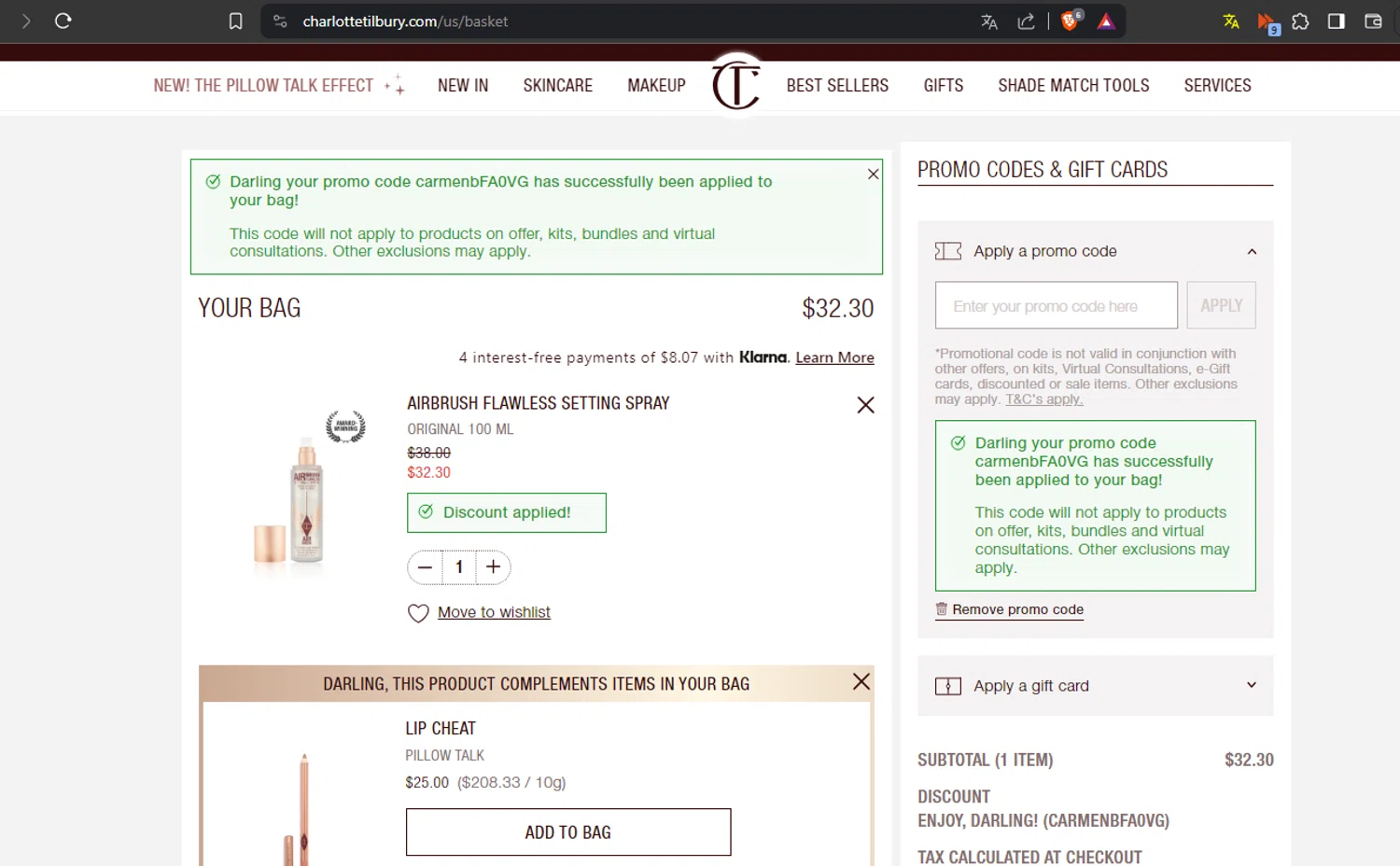Dismiss the promo code success banner
This screenshot has height=866, width=1400.
click(873, 174)
